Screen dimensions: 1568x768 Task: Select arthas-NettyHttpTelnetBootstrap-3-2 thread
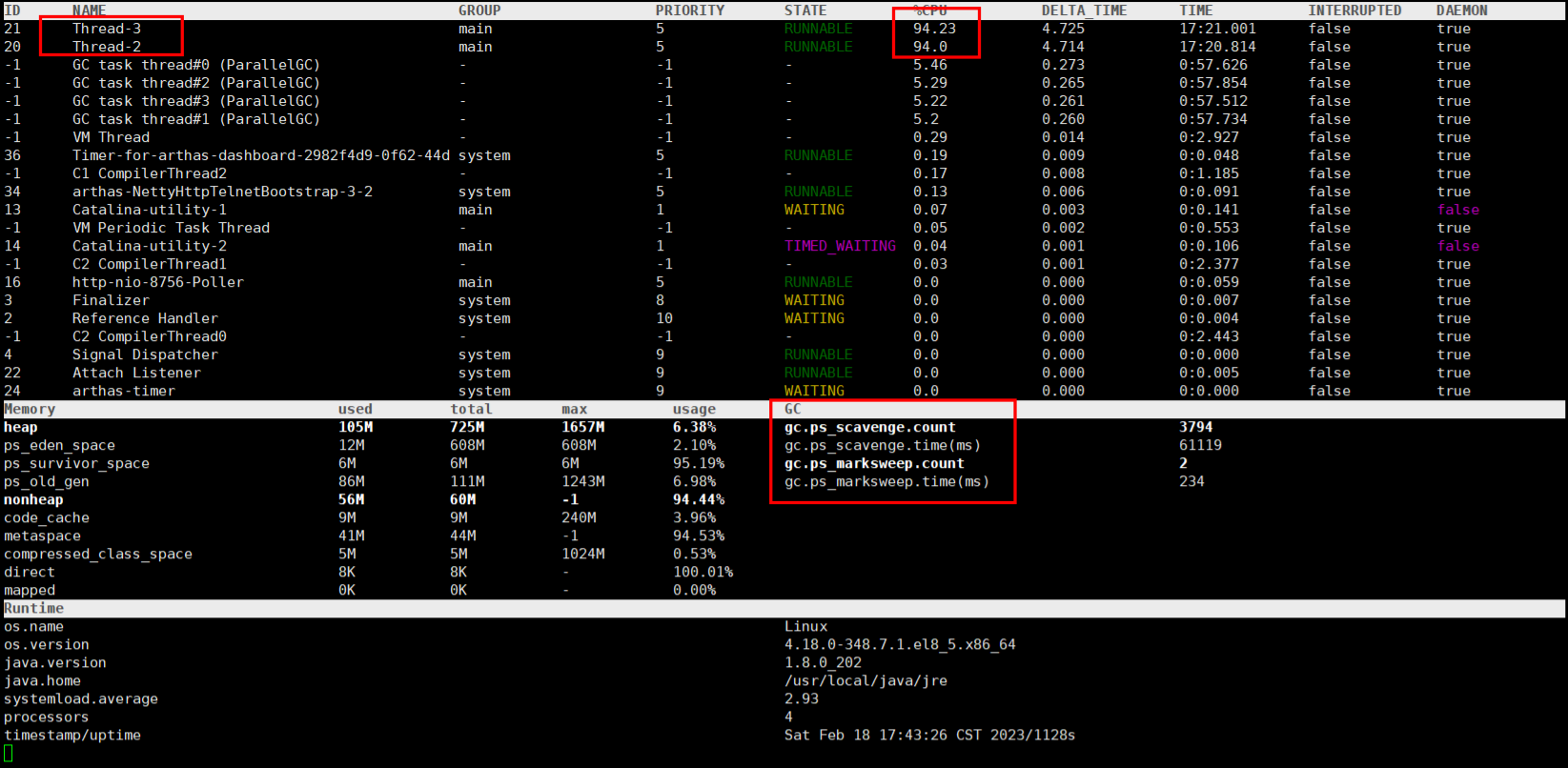point(222,192)
